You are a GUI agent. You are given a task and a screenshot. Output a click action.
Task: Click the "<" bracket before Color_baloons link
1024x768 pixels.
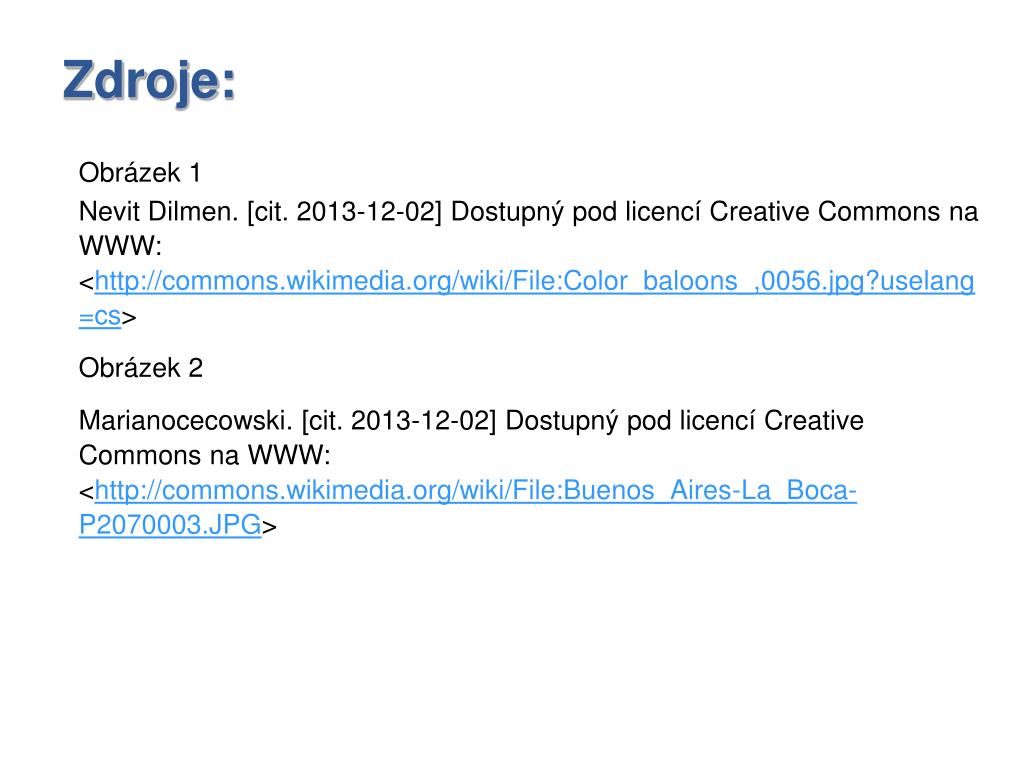86,284
